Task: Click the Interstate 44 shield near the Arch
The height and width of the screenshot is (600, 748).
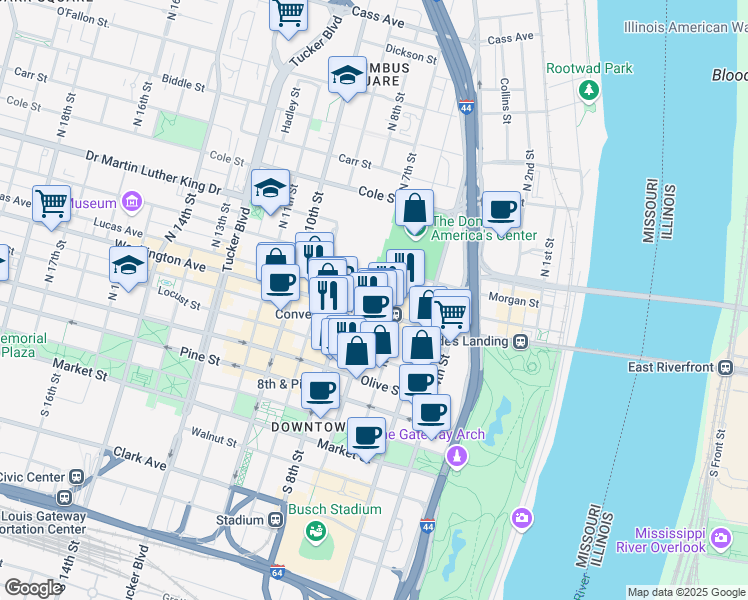Action: tap(427, 526)
